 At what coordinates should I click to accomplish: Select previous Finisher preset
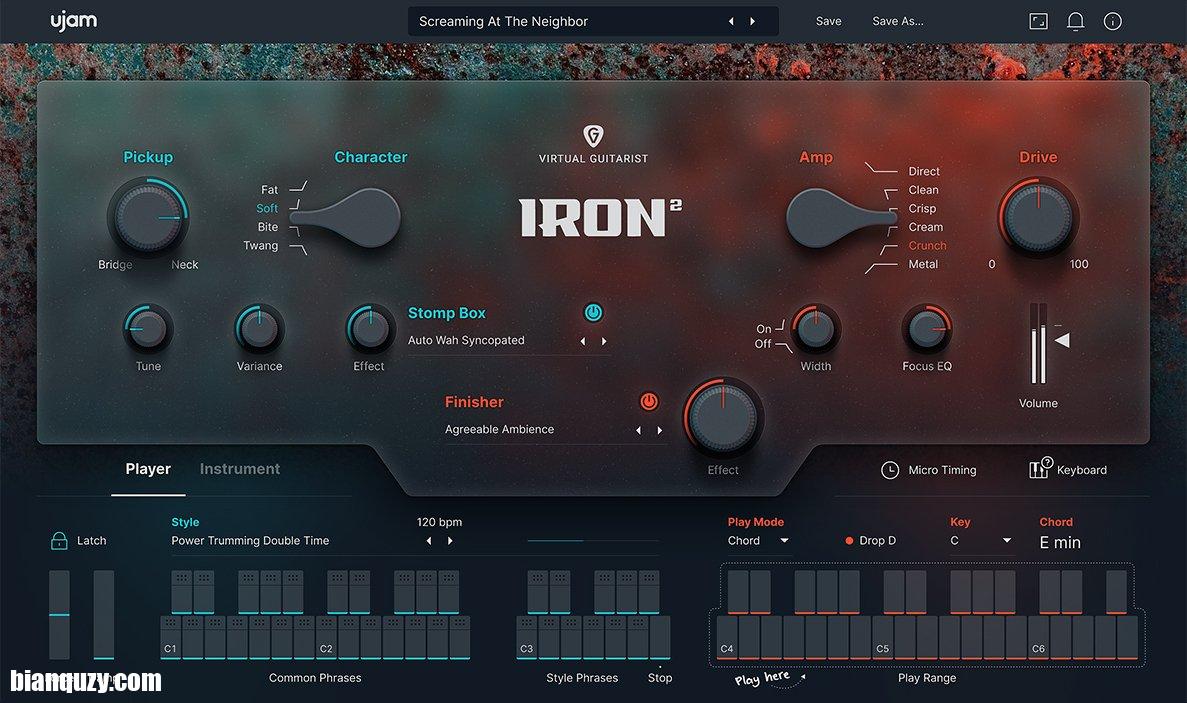pyautogui.click(x=638, y=430)
